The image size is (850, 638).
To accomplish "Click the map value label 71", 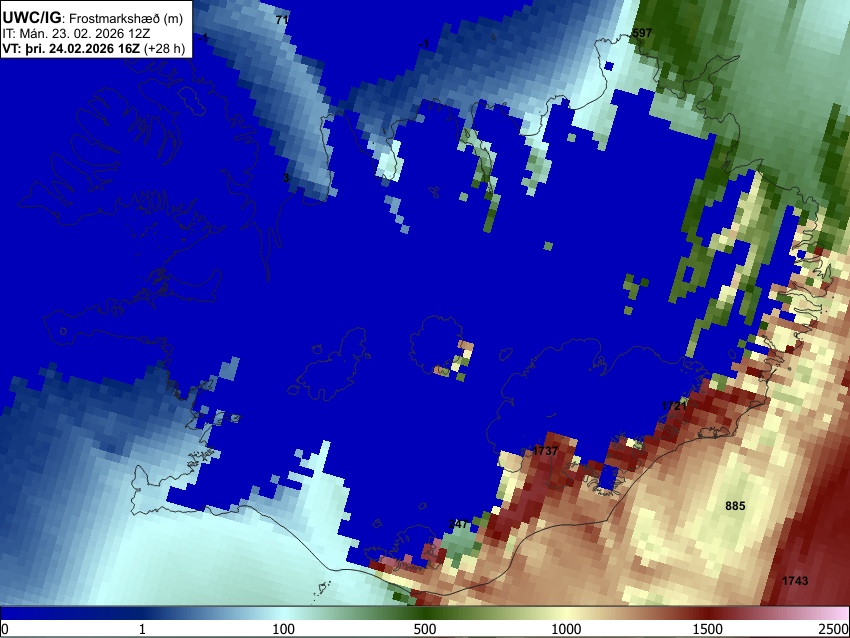I will tap(281, 20).
